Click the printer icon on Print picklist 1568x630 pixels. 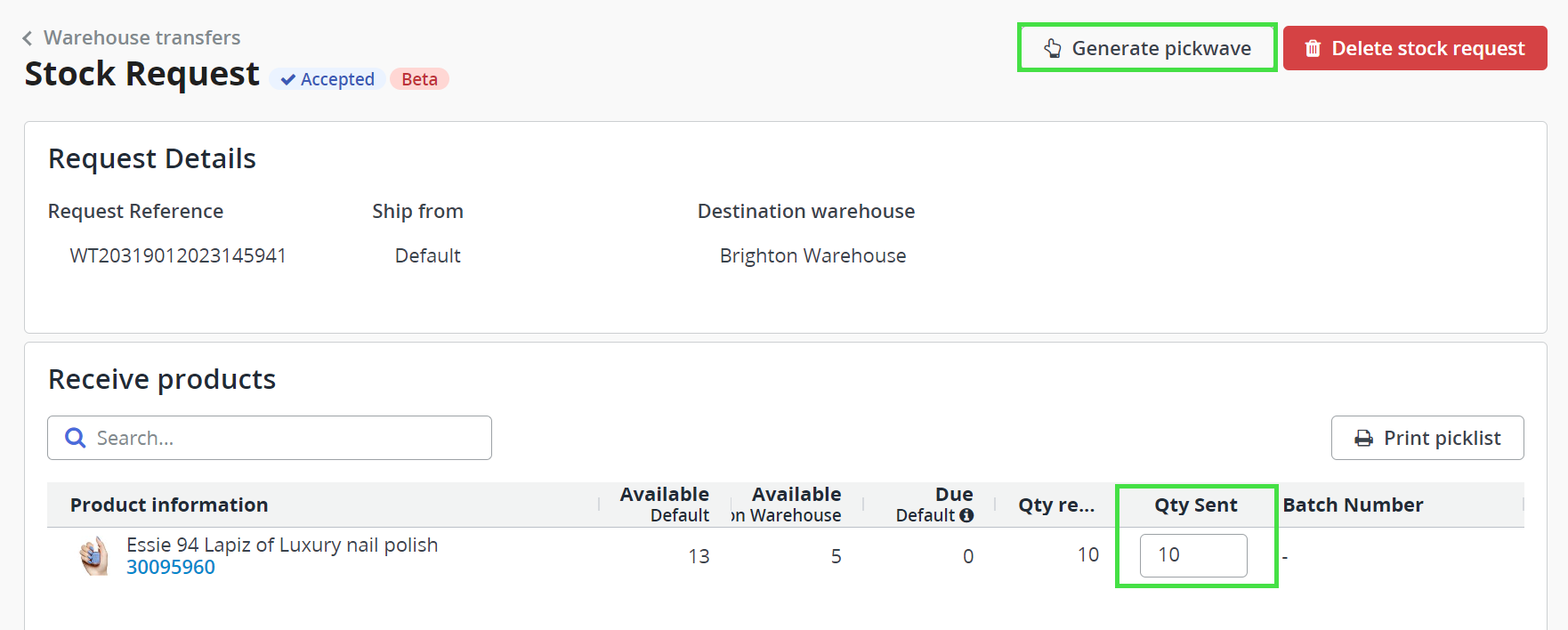click(1363, 439)
